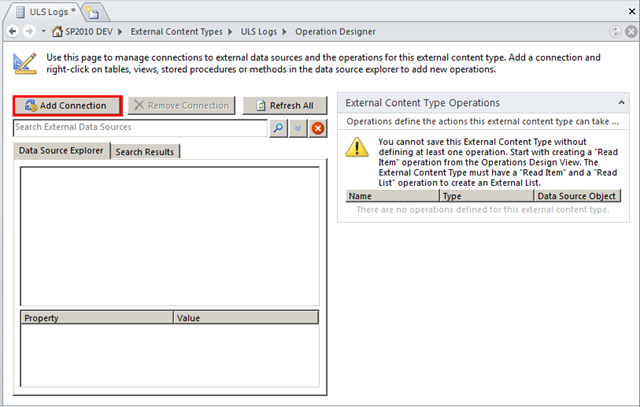Switch to the Search Results tab
The image size is (640, 407).
point(144,152)
